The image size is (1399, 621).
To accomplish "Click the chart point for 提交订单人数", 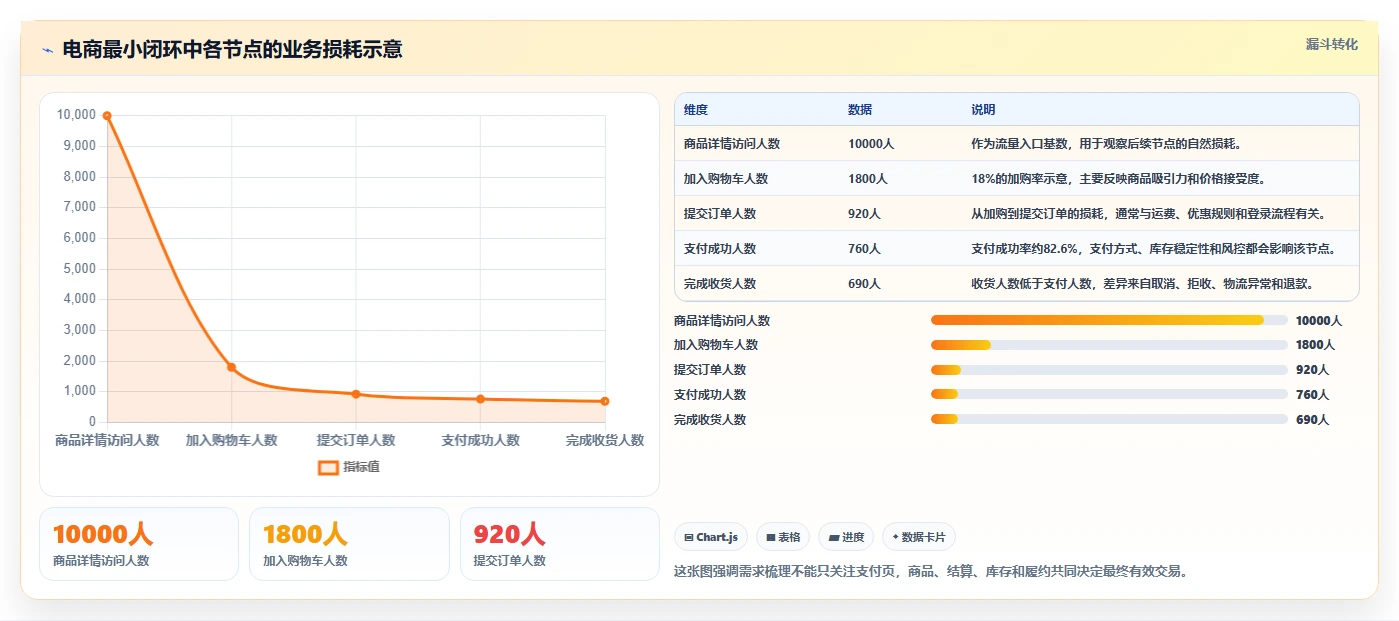I will pyautogui.click(x=356, y=394).
